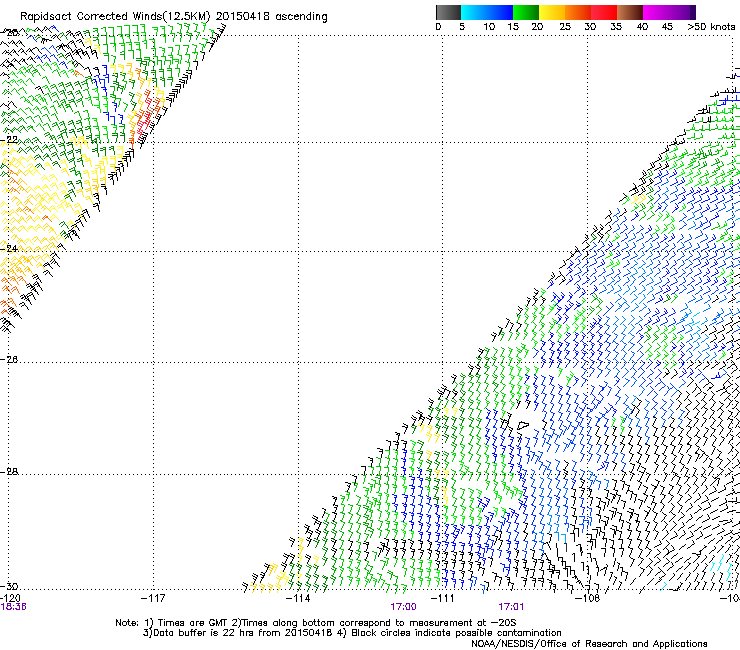The width and height of the screenshot is (740, 650).
Task: Click the latitude label '-28'
Action: point(9,472)
